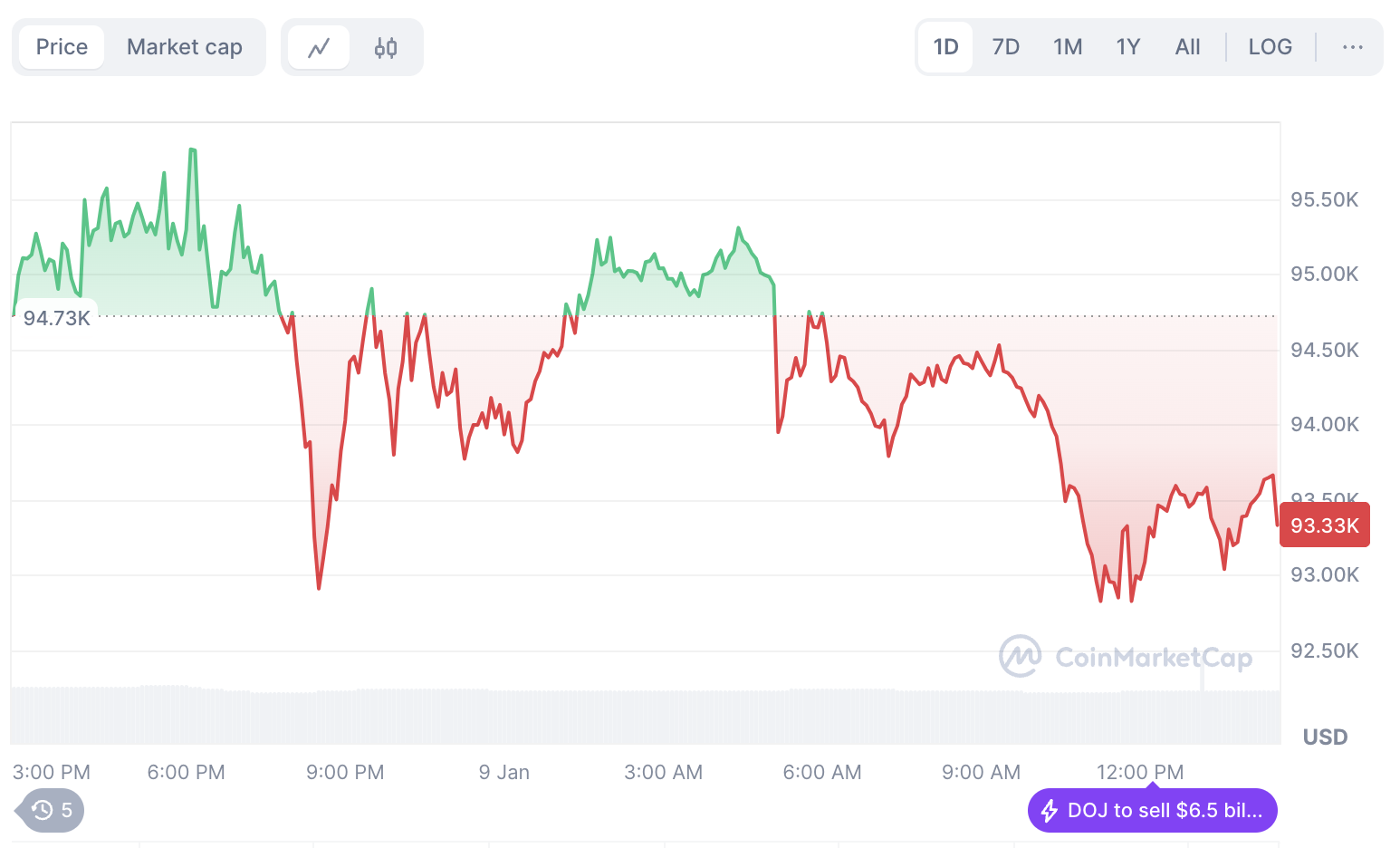Image resolution: width=1400 pixels, height=848 pixels.
Task: Select the 7D time range
Action: tap(1005, 47)
